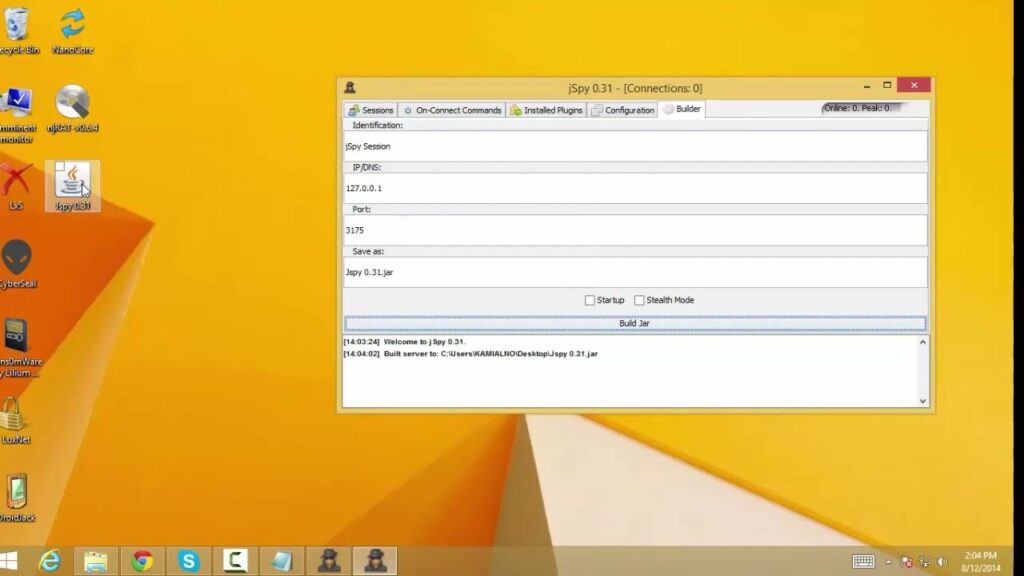Click the Save as field Jspy 0.31.jar
This screenshot has width=1024, height=576.
pyautogui.click(x=635, y=272)
